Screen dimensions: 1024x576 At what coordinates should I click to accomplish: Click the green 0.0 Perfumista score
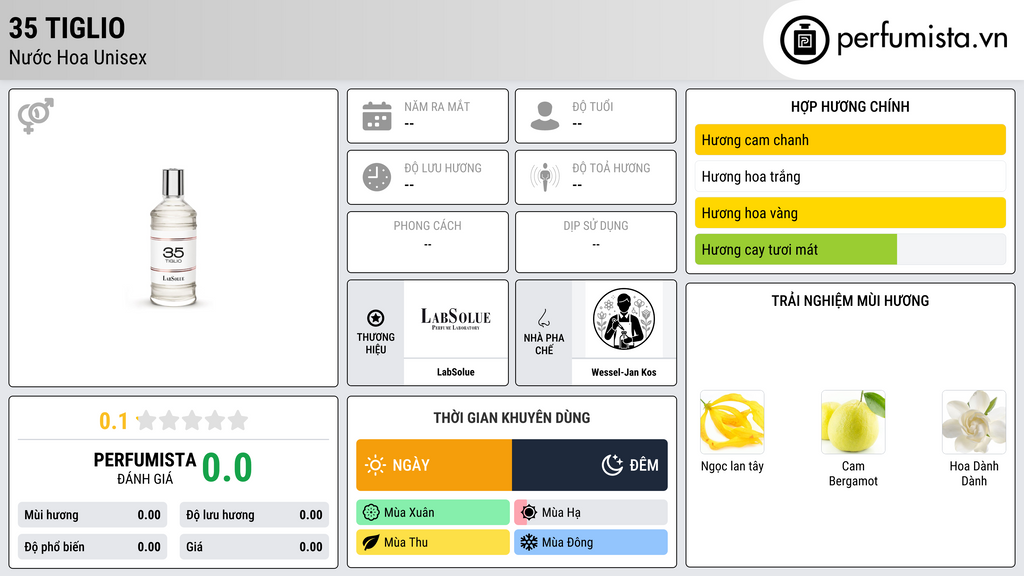coord(227,468)
